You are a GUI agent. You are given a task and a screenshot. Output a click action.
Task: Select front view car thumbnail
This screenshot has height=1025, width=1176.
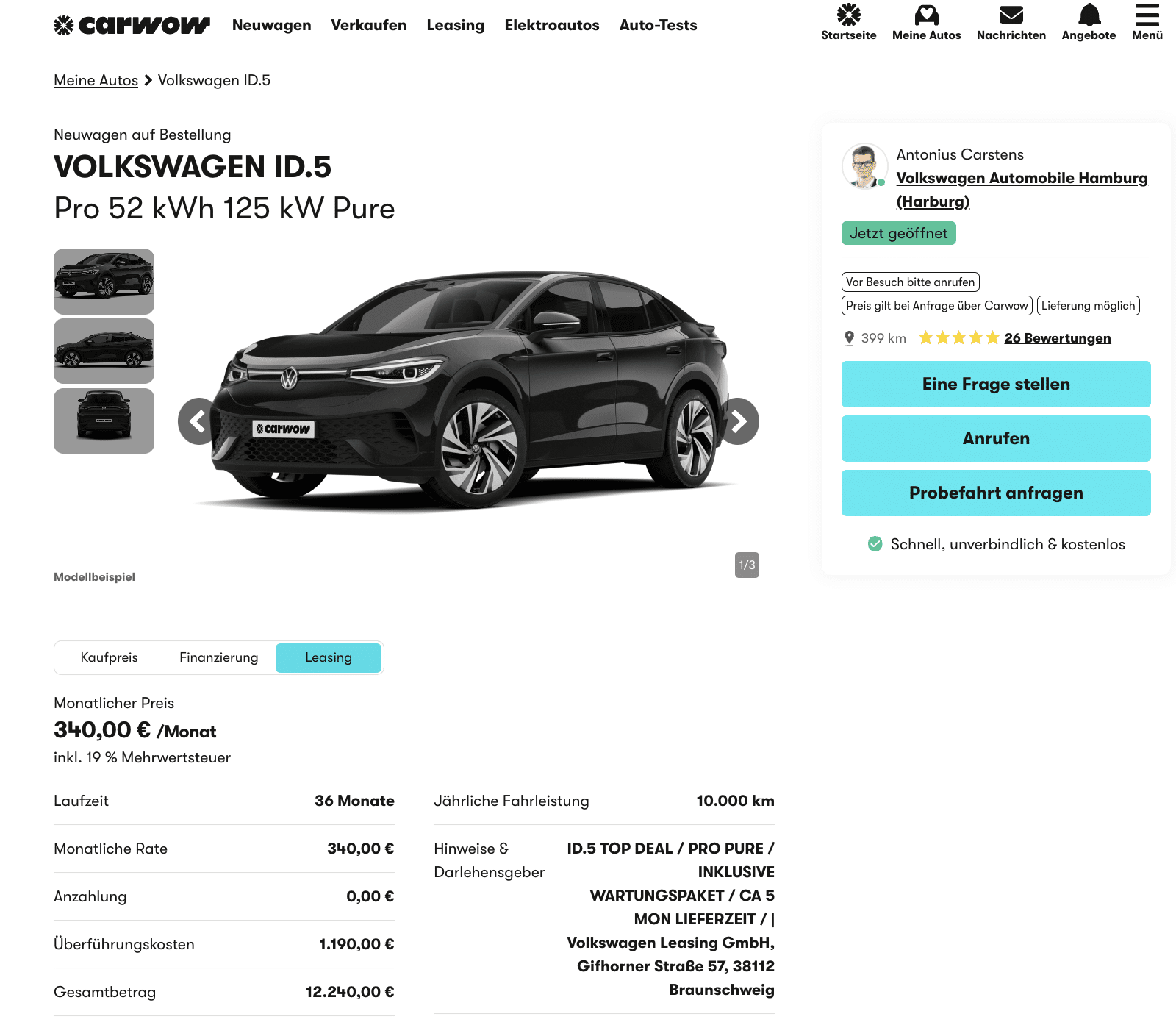[104, 421]
